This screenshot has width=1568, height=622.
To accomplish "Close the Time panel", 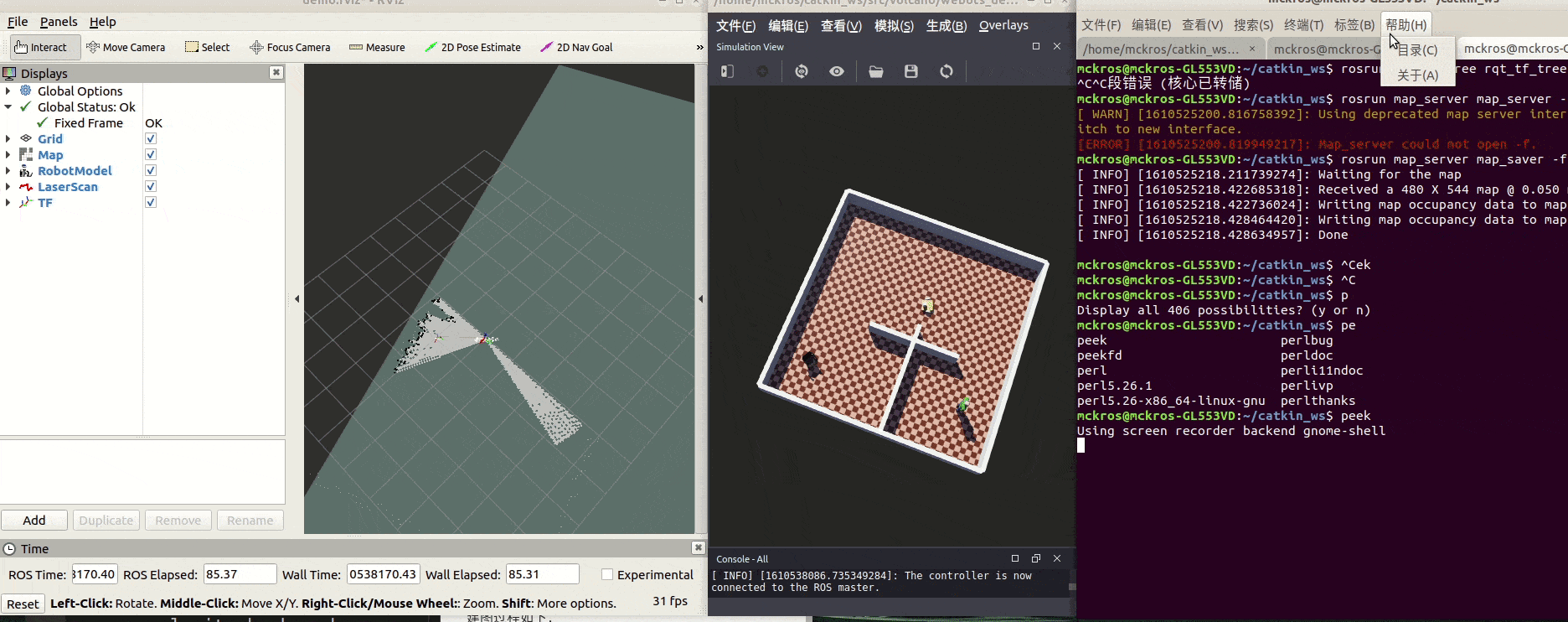I will (x=698, y=547).
